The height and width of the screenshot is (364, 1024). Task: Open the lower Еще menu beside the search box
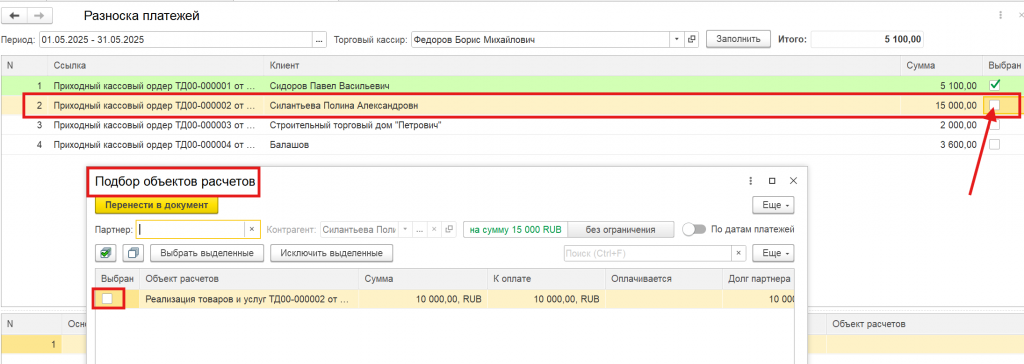774,253
